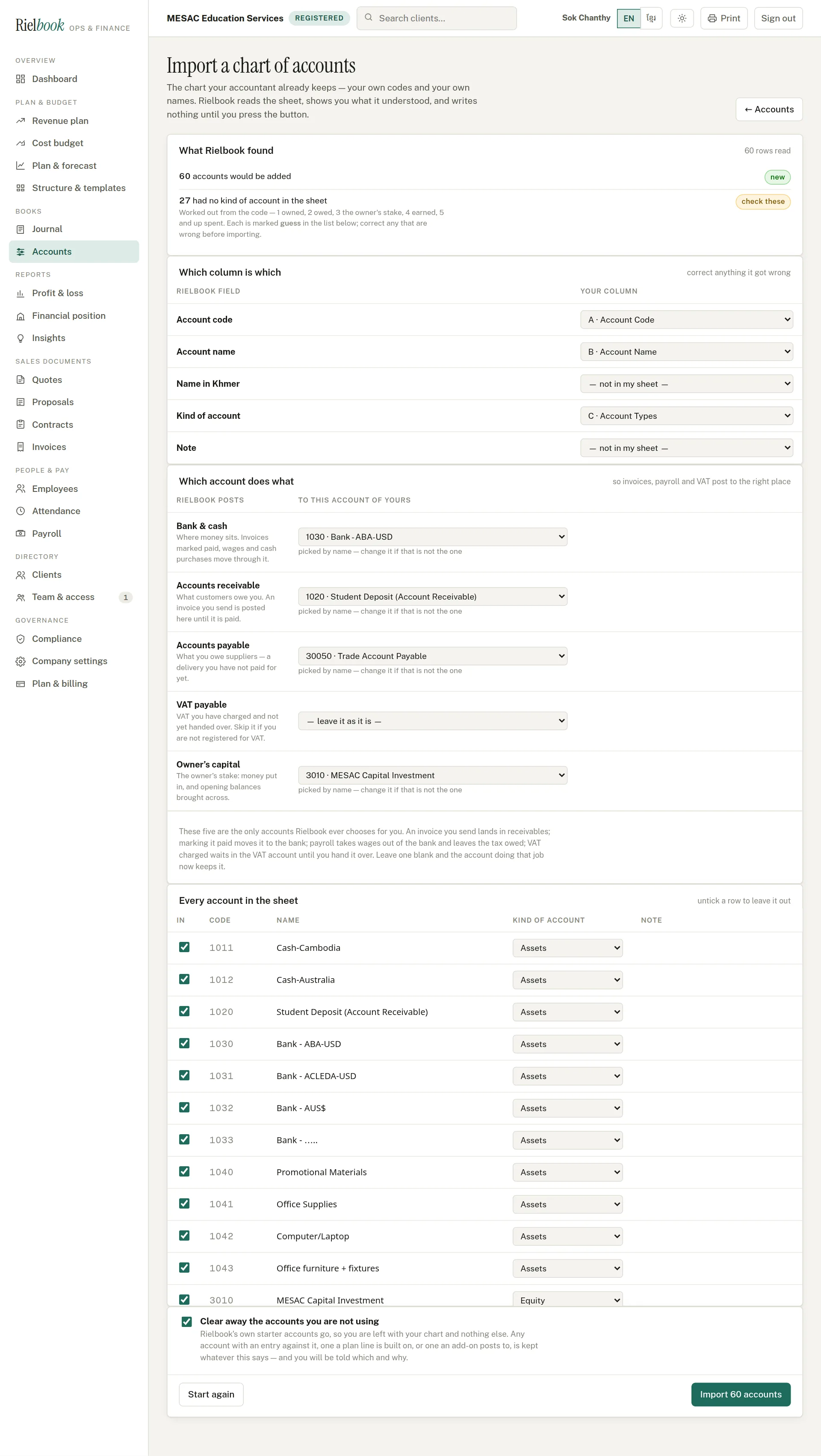Click the Sign out button
The image size is (821, 1456).
(x=778, y=18)
